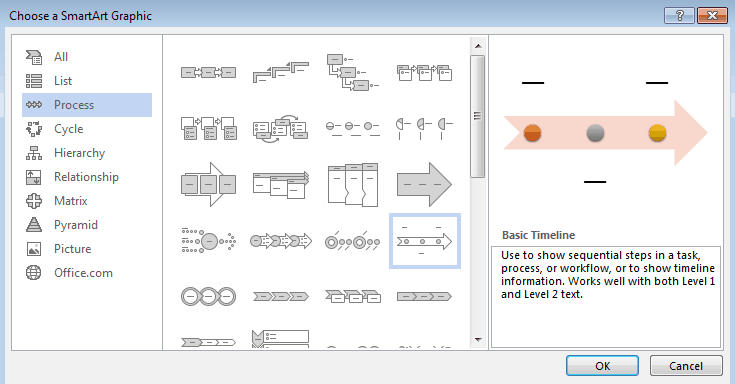Choose the Accent Process layout in the first row
This screenshot has width=735, height=384.
(x=424, y=73)
